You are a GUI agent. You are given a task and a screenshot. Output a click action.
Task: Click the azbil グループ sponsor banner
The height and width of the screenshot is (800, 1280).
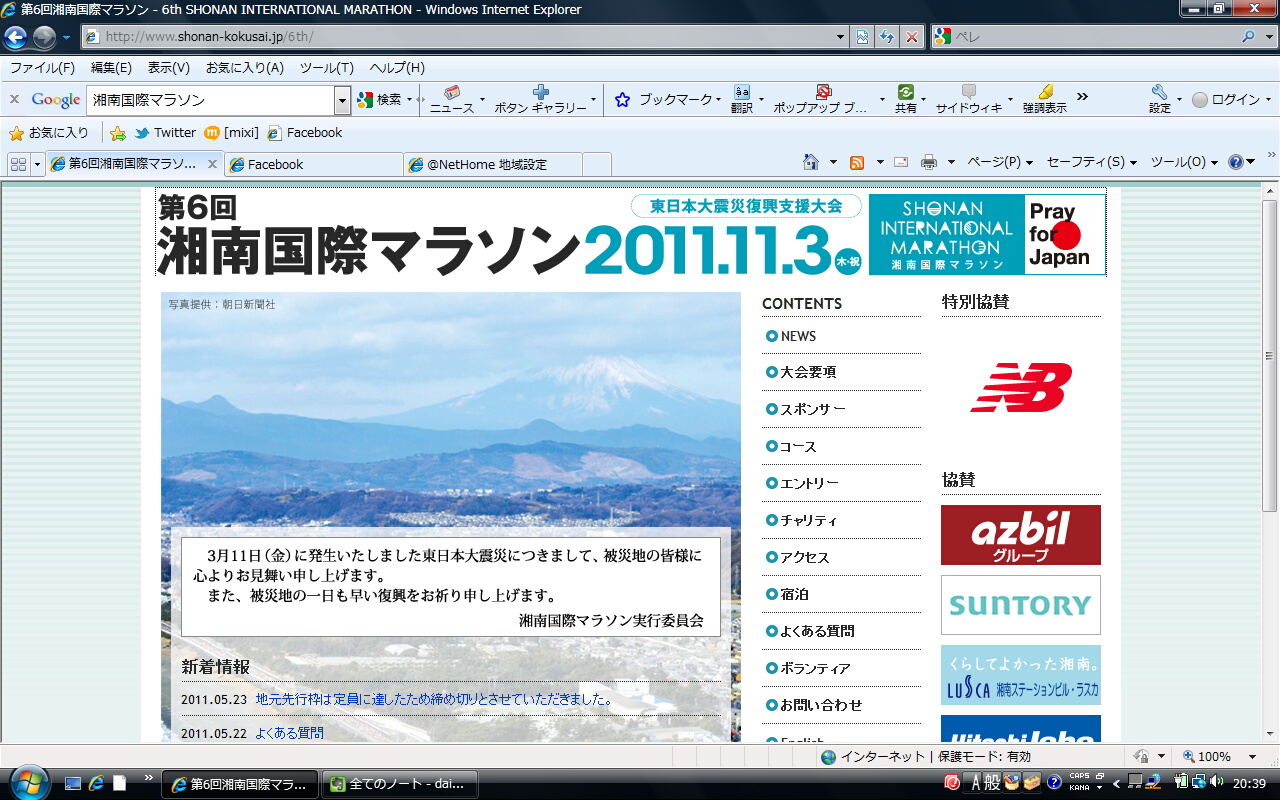click(1021, 535)
